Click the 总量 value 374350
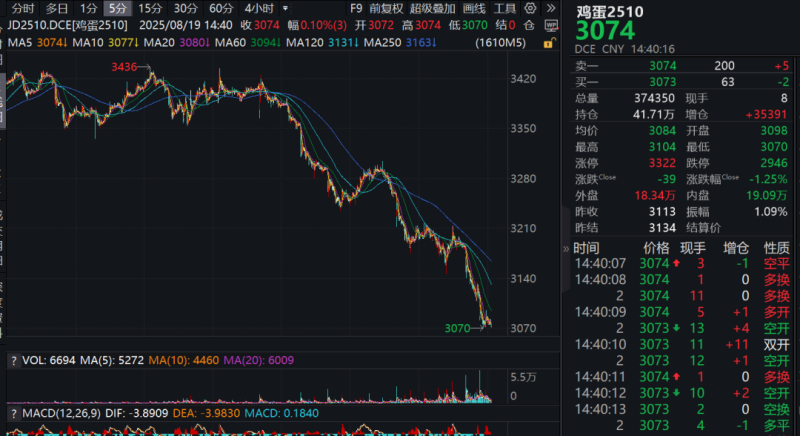The height and width of the screenshot is (436, 800). [x=654, y=98]
